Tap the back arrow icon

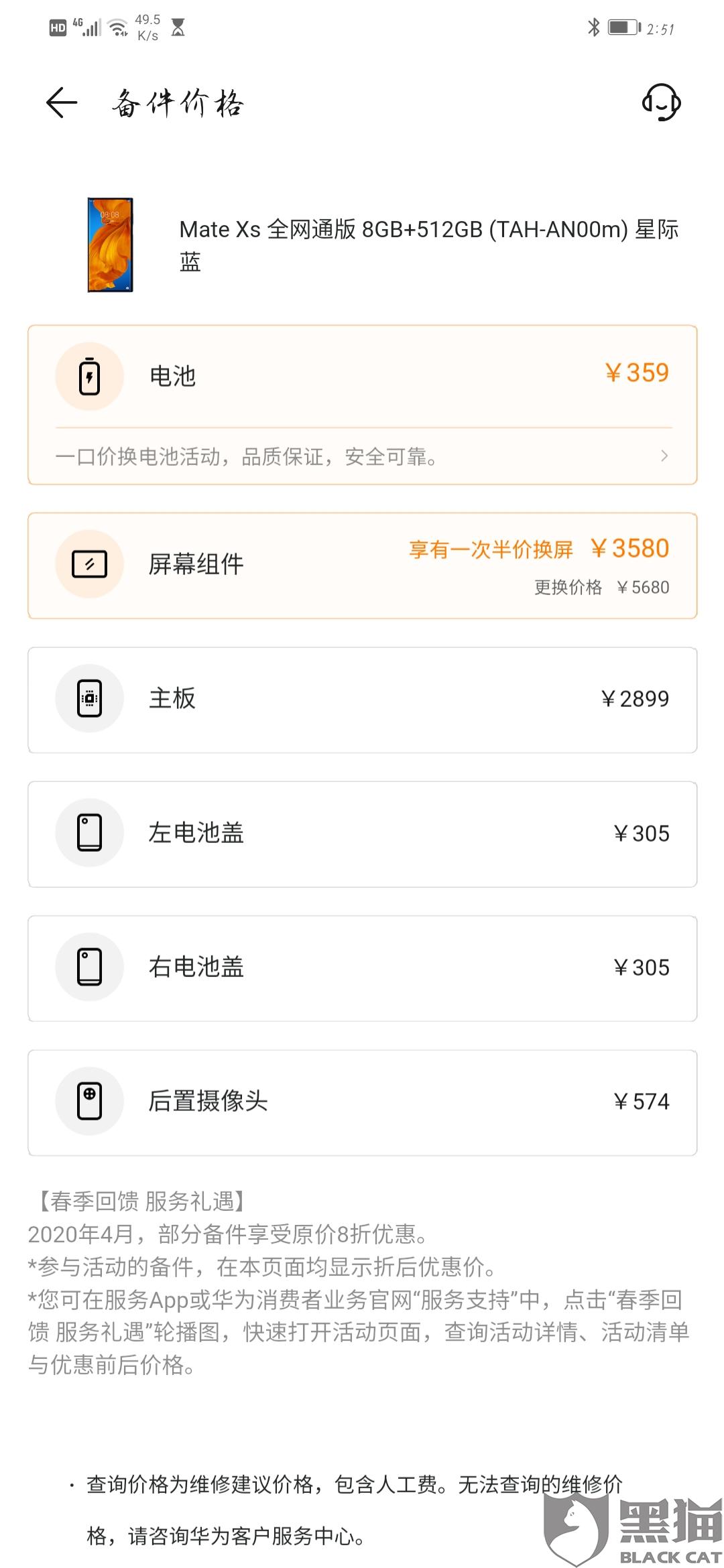point(62,103)
